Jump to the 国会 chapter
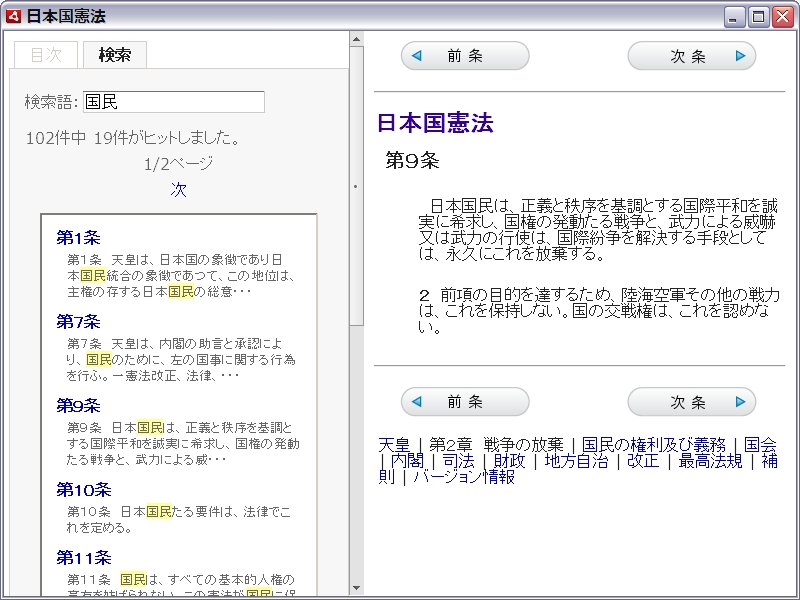 click(760, 445)
